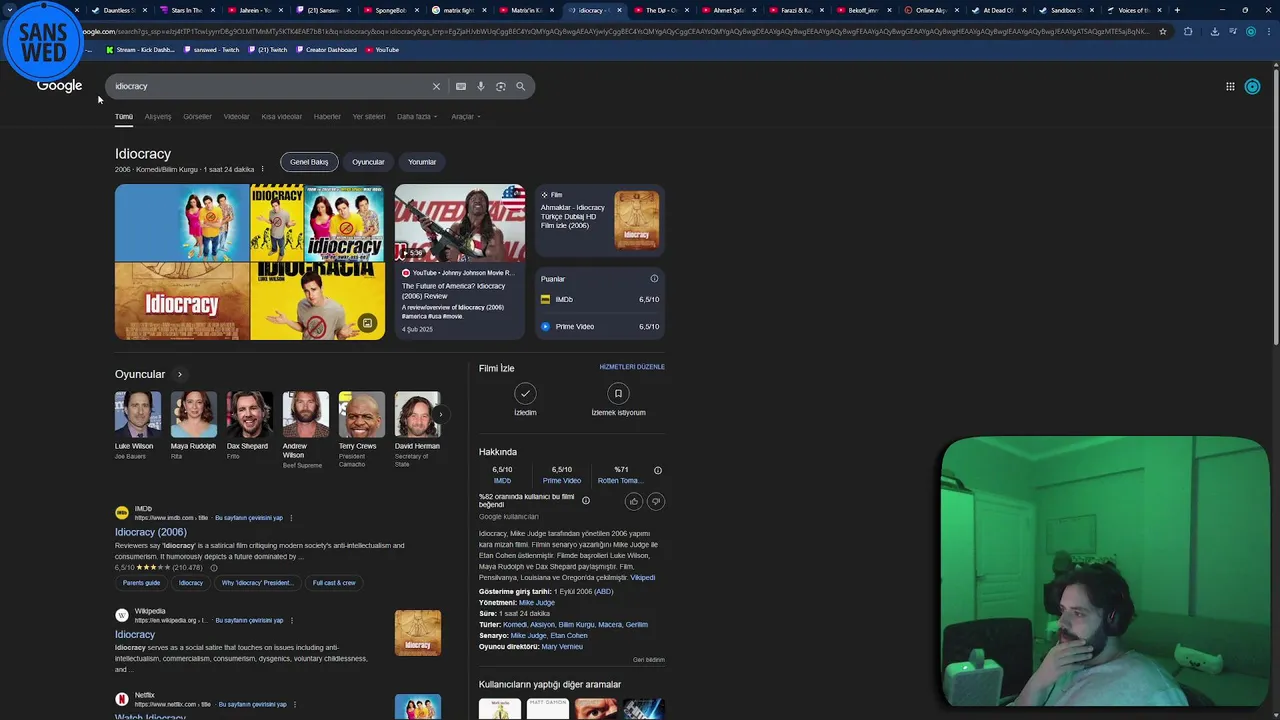Click HİZMETLERİ DÜZENLE link

(632, 367)
